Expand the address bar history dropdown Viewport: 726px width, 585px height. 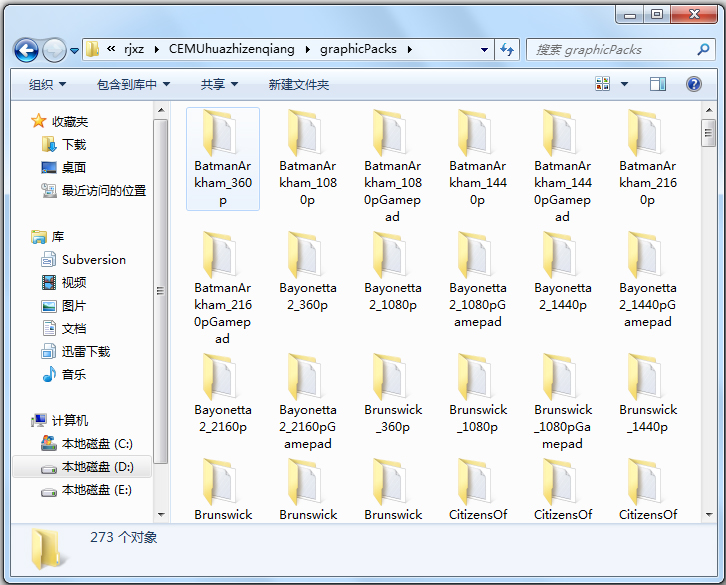coord(484,50)
